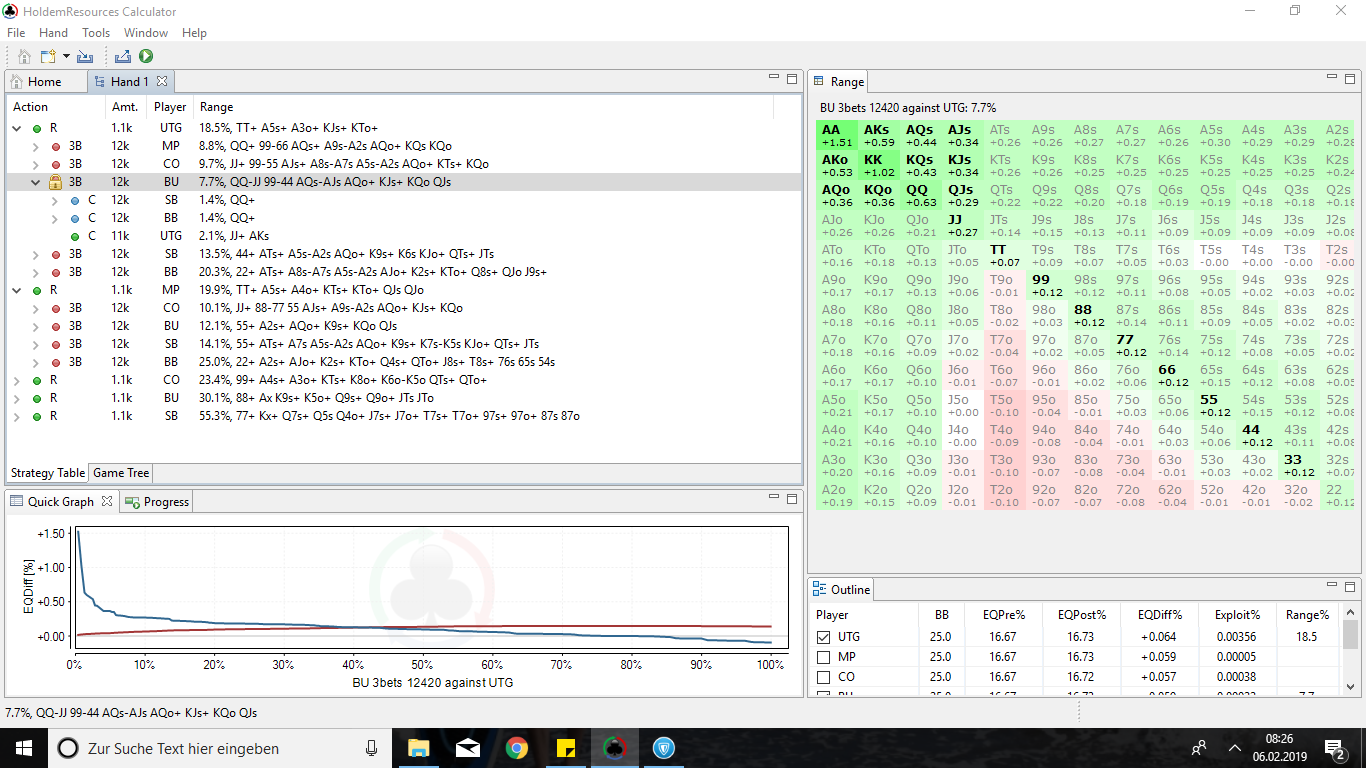Image resolution: width=1366 pixels, height=768 pixels.
Task: Close the Hand 1 tab
Action: 162,81
